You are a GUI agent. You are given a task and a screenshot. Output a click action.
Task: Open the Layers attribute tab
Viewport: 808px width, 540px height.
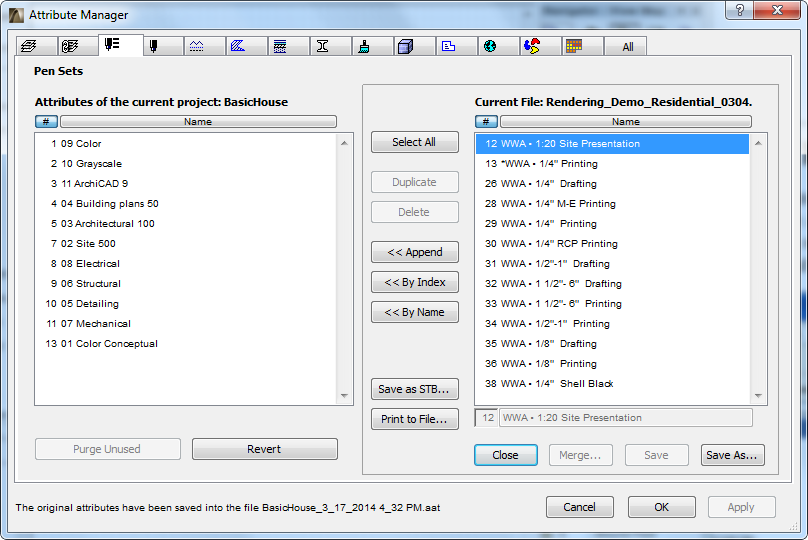36,46
